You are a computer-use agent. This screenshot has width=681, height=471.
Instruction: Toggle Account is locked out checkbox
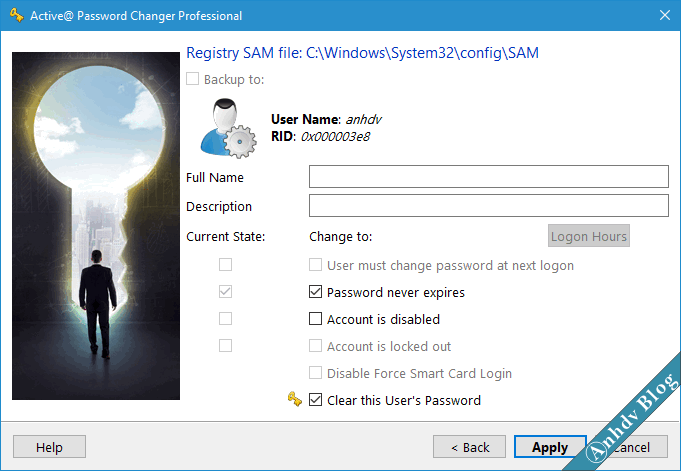[315, 345]
